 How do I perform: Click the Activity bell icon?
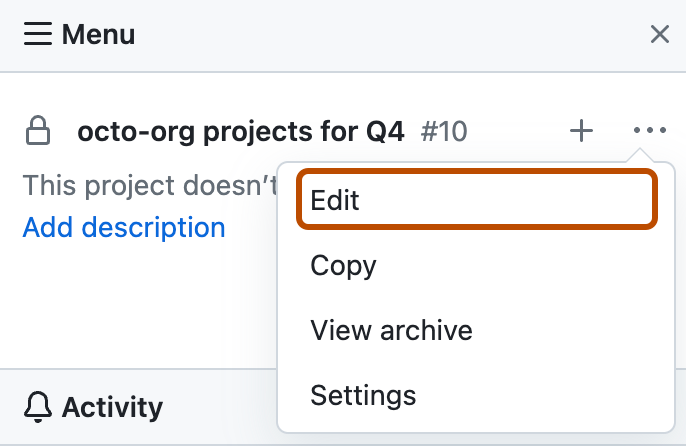click(38, 407)
